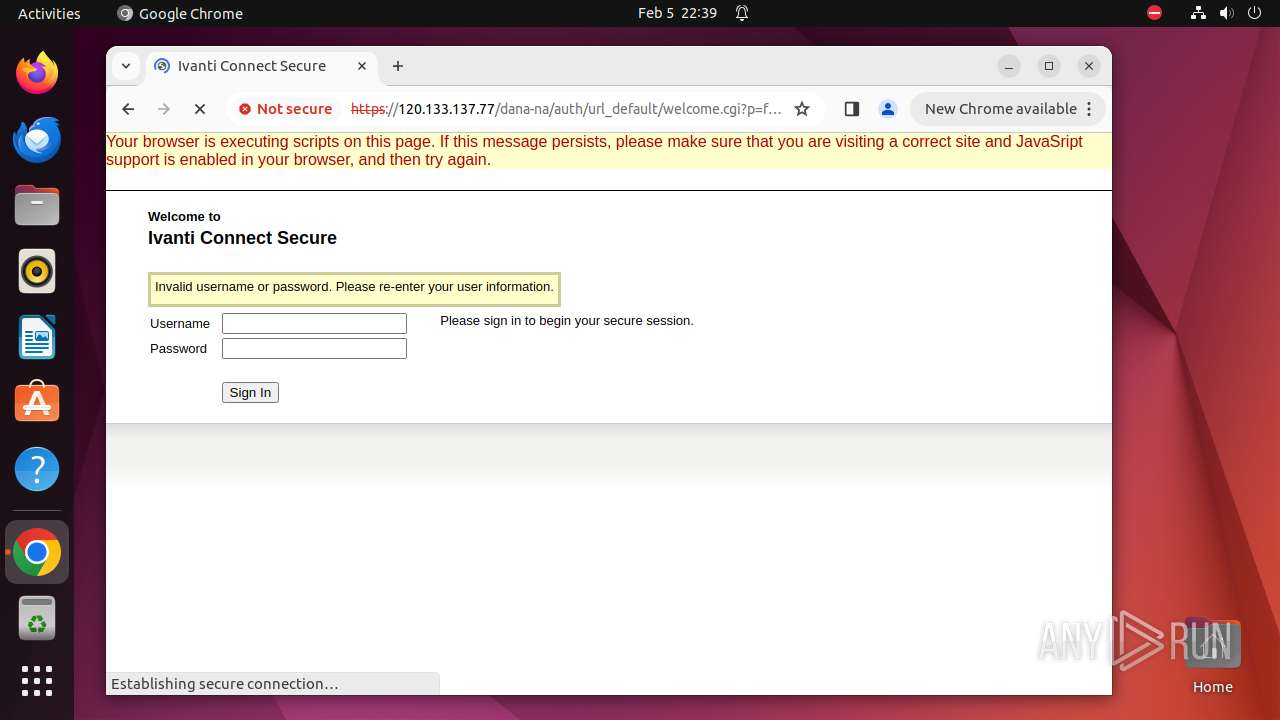Click the 'Establishing secure connection' status text

(225, 684)
